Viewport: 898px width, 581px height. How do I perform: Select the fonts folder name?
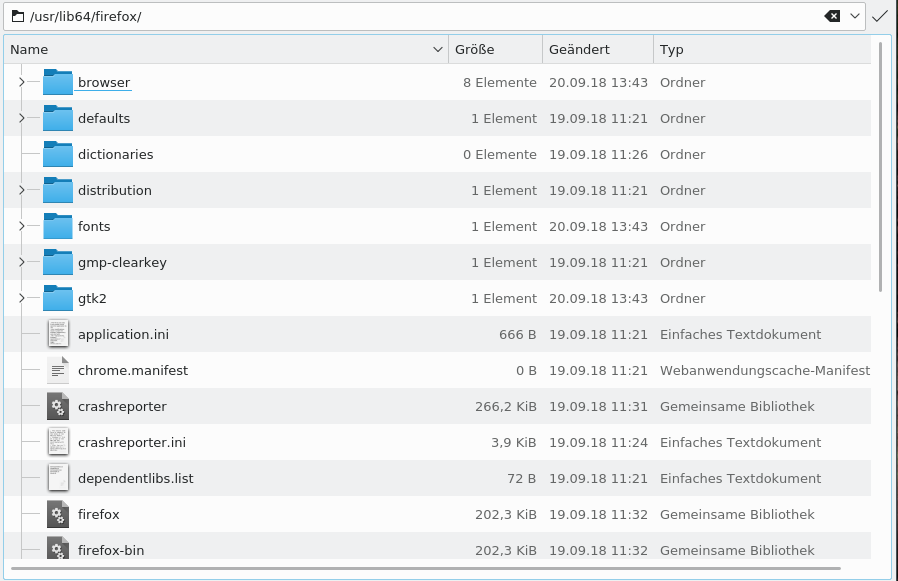(94, 226)
